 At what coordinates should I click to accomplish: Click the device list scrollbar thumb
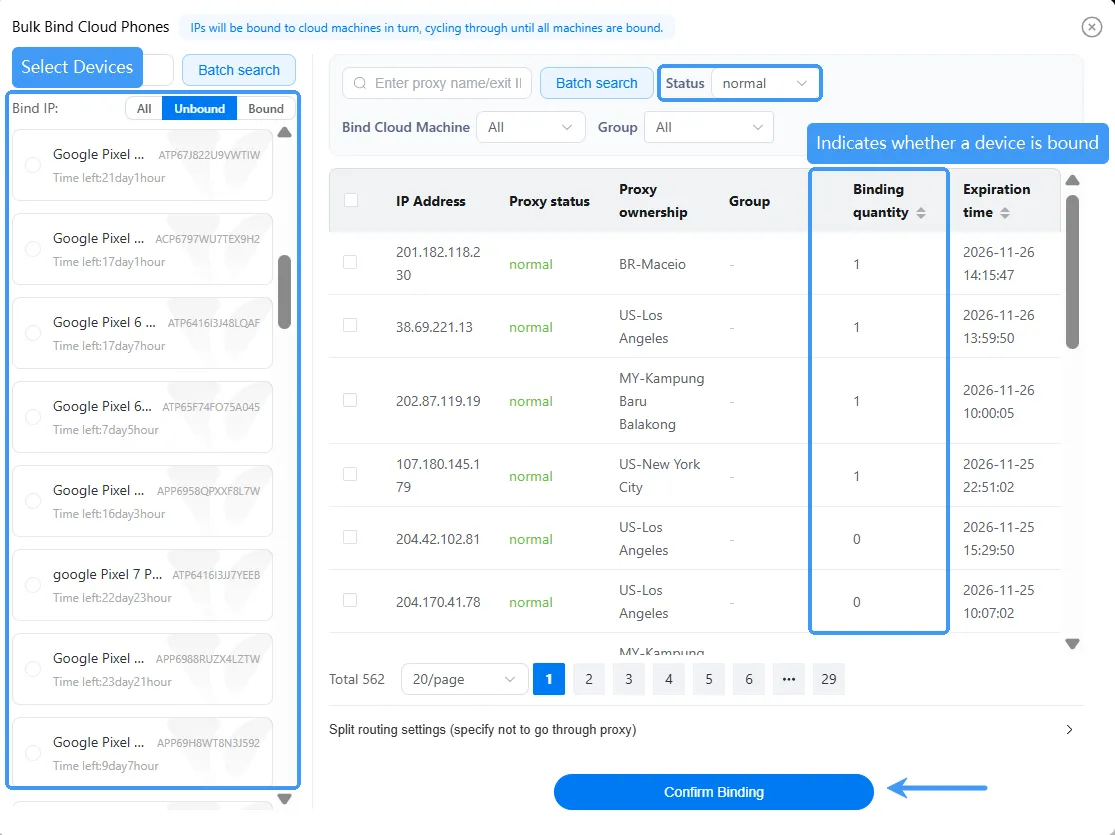[x=284, y=292]
